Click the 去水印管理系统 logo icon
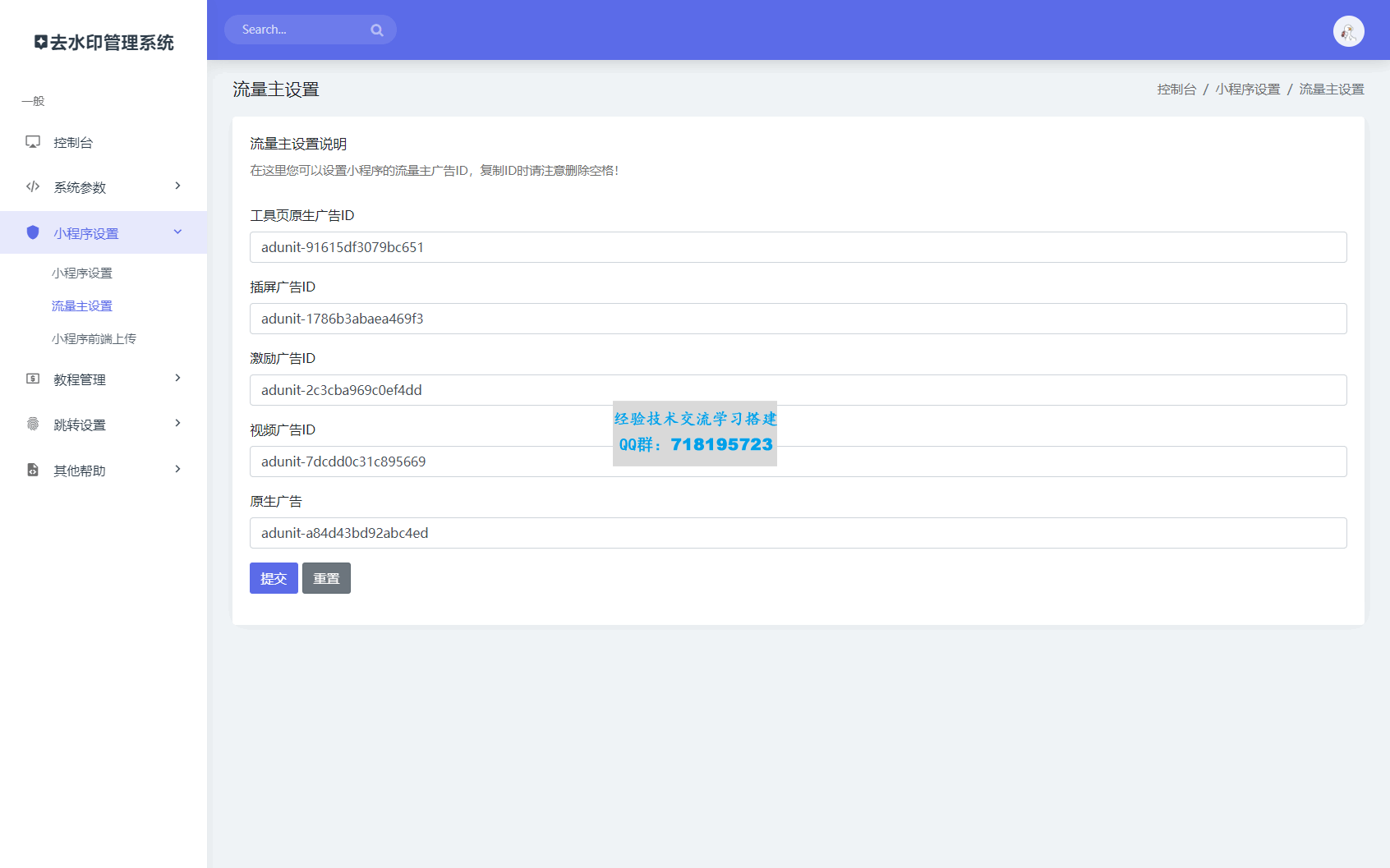 [x=40, y=42]
